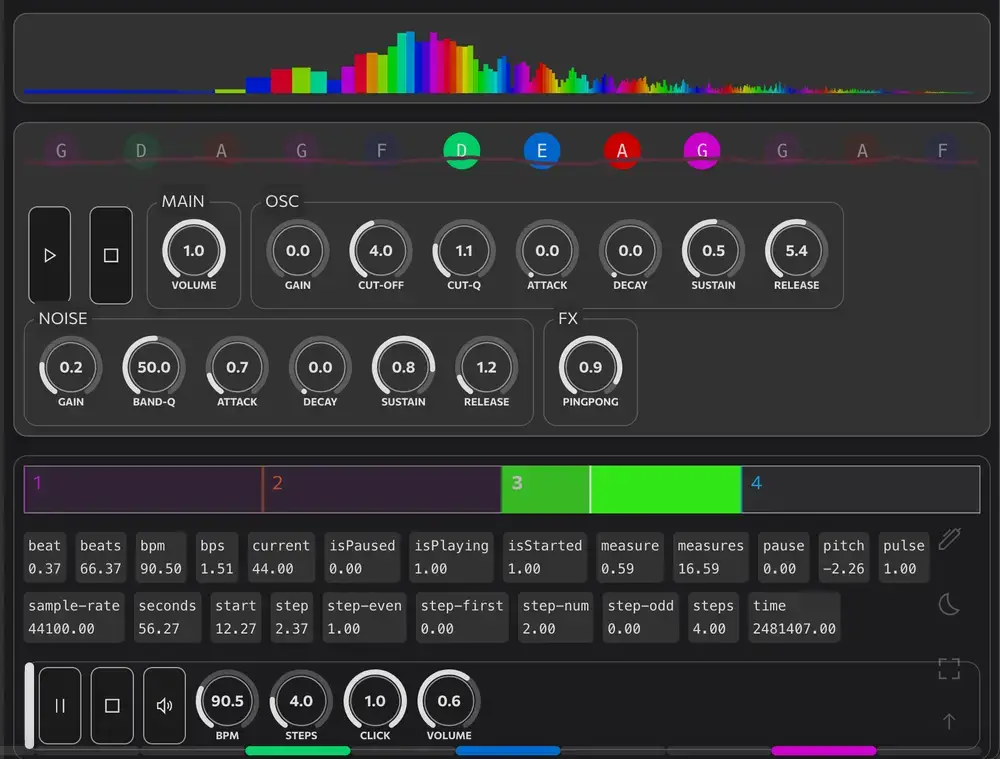Stop the synth with the top stop icon
Screen dimensions: 1000x759
click(x=111, y=254)
